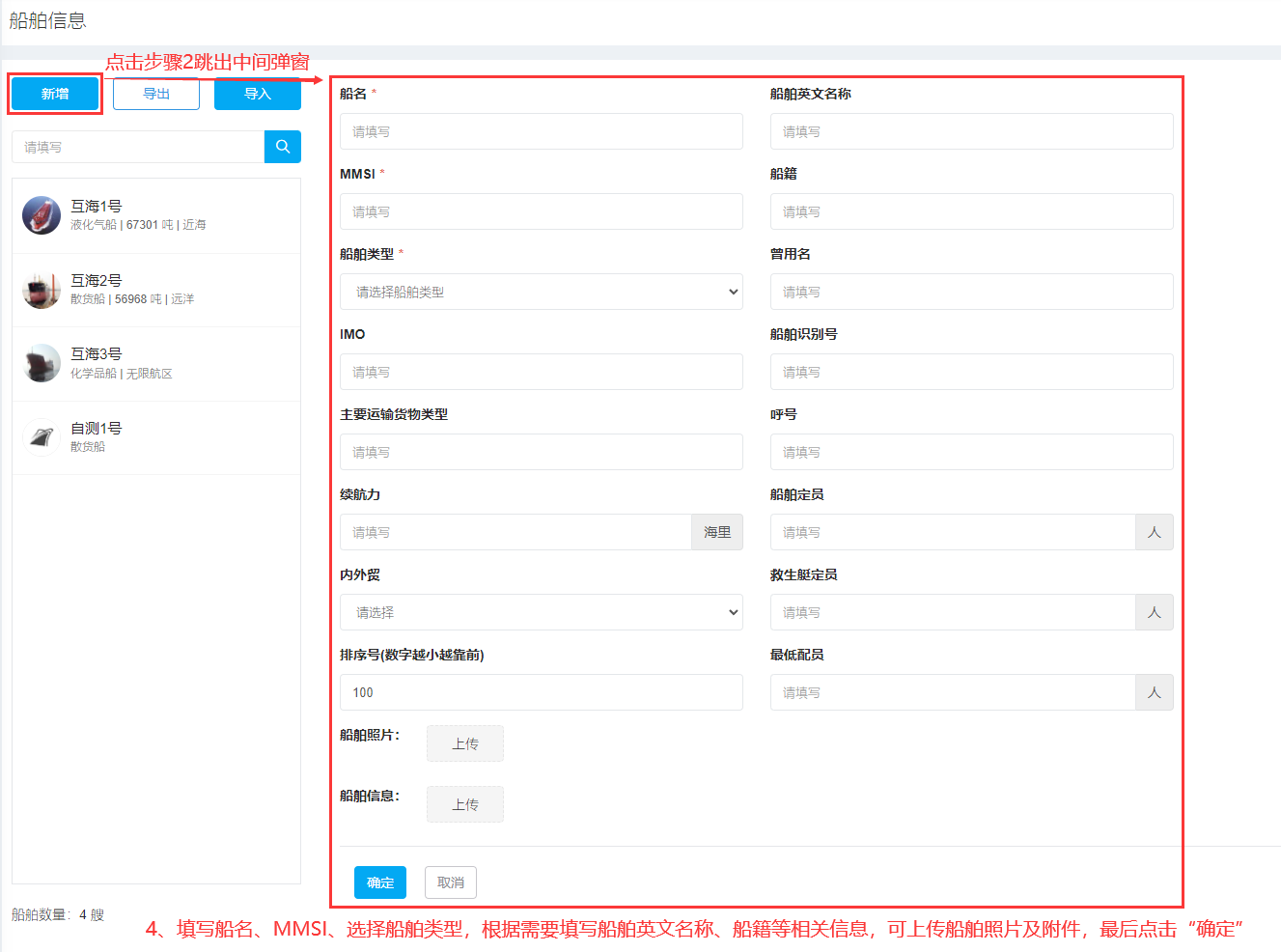Open 互海1号 ship avatar thumbnail
The image size is (1281, 952).
(x=42, y=215)
